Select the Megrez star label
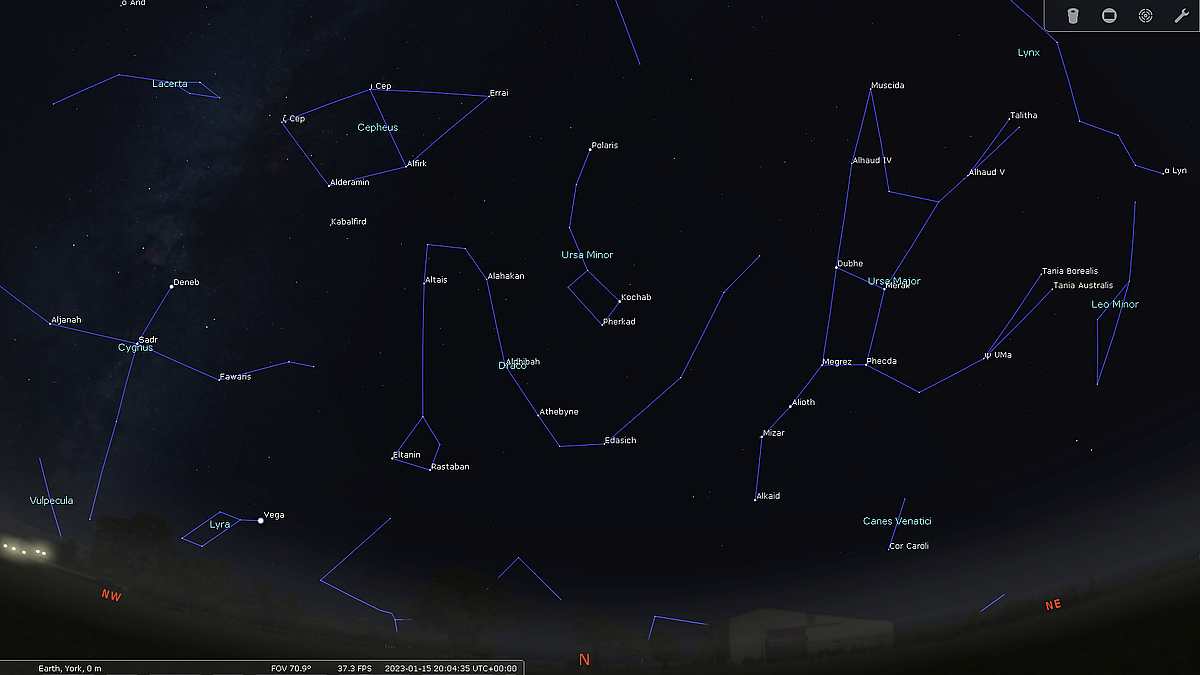The height and width of the screenshot is (675, 1200). (837, 362)
